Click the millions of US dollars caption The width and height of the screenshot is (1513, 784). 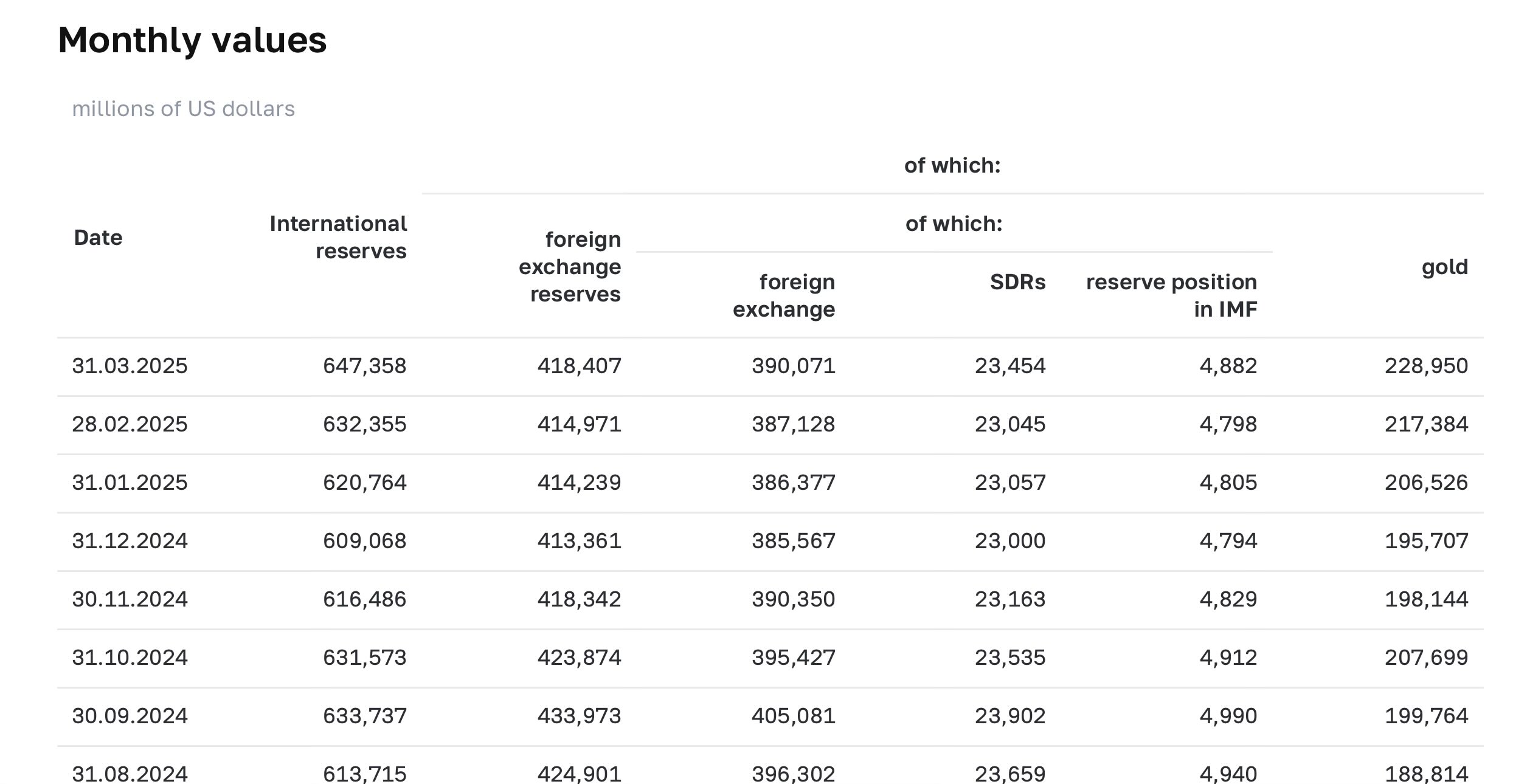[x=183, y=109]
